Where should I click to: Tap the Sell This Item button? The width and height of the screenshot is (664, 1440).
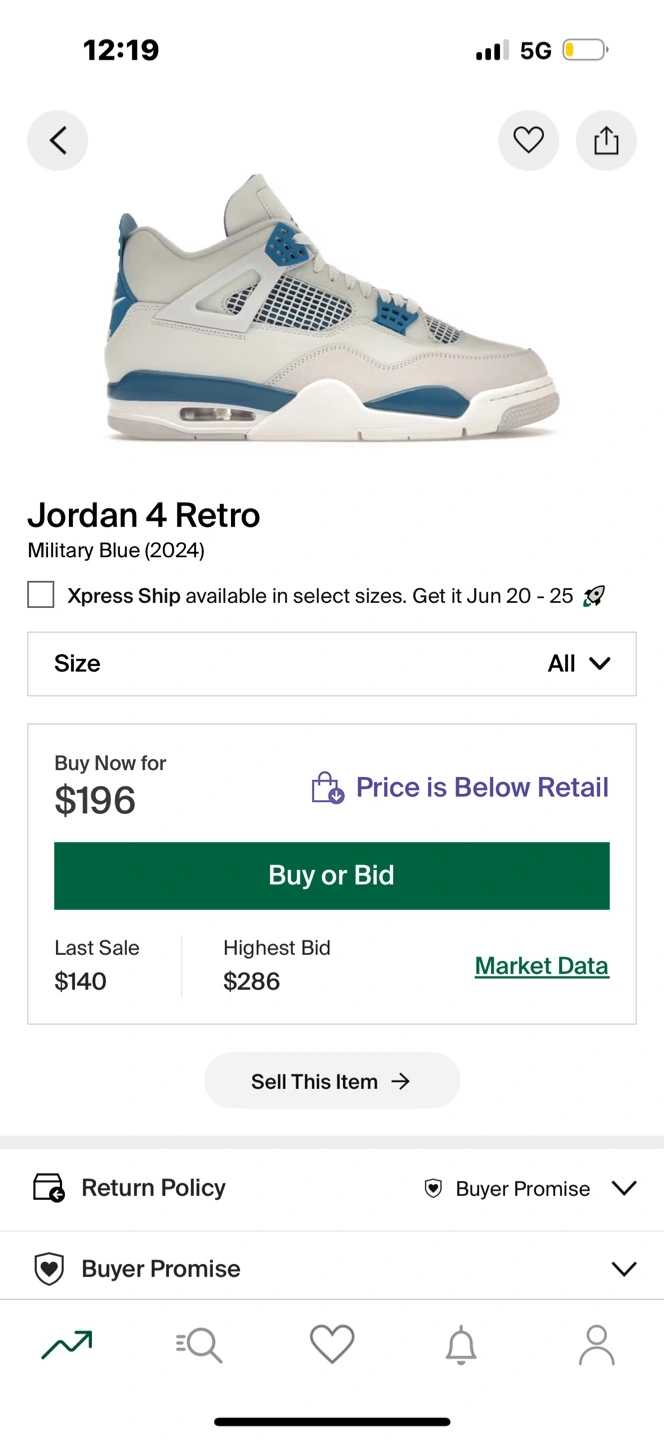[332, 1081]
